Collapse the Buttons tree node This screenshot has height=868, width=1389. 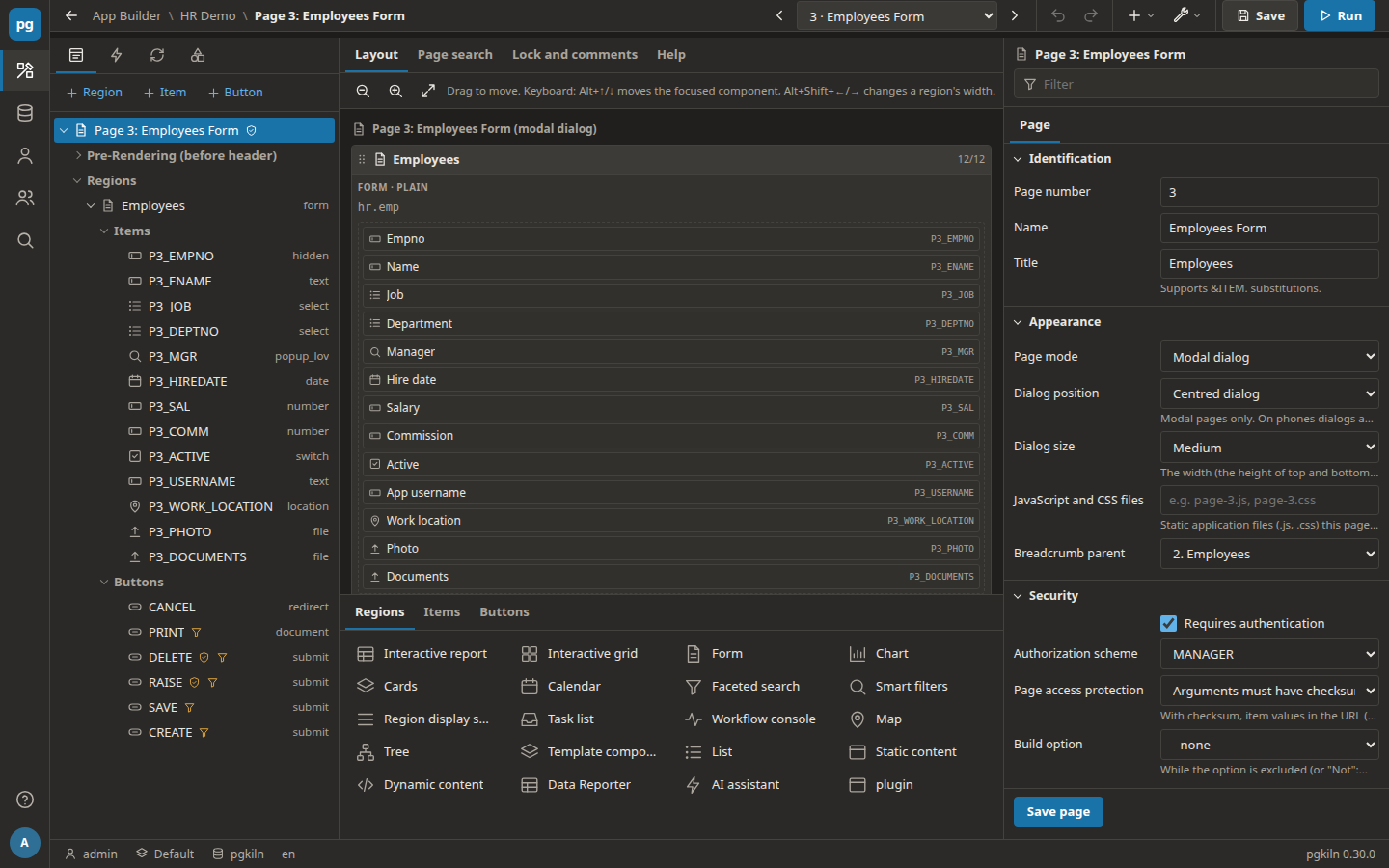pos(104,583)
